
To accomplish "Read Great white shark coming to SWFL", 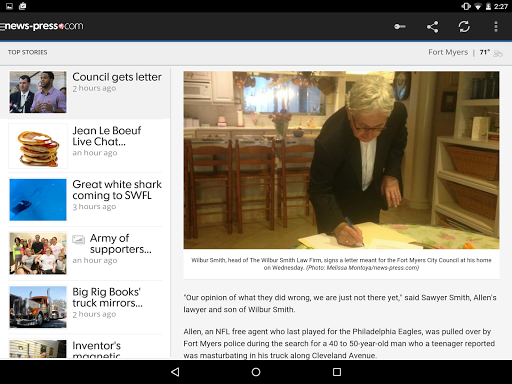I will [x=85, y=200].
